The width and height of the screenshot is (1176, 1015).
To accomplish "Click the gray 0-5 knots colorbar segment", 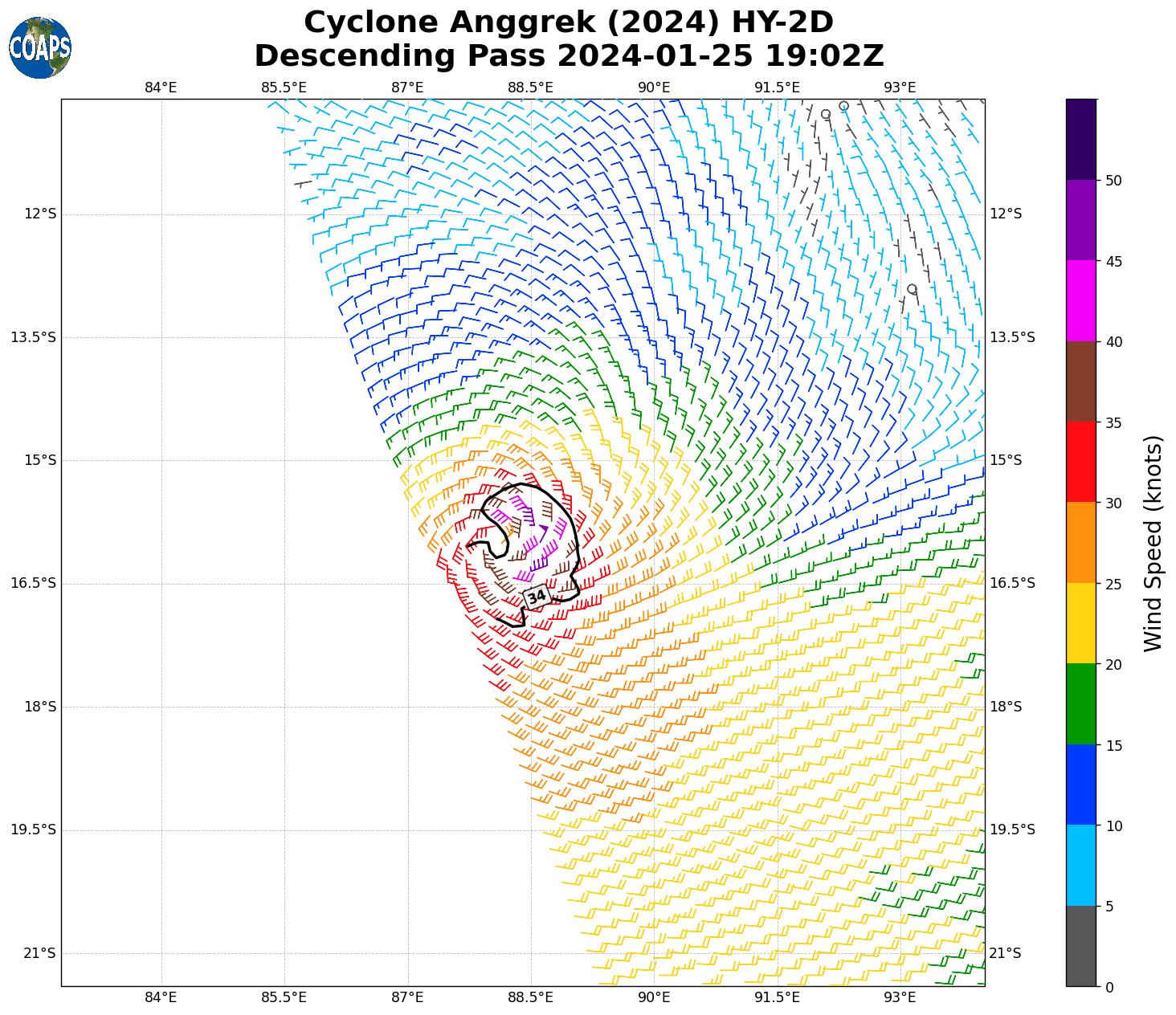I will 1080,946.
